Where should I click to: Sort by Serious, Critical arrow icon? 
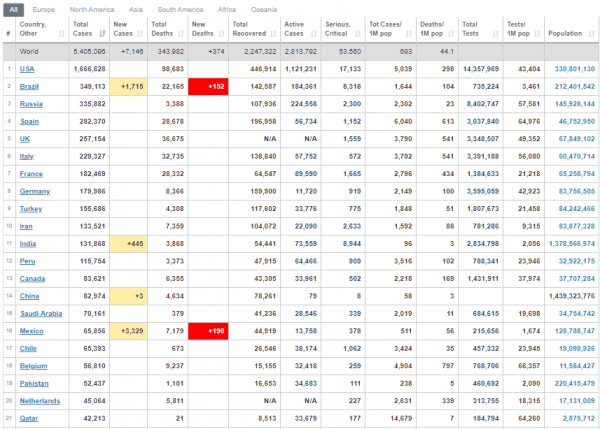358,34
